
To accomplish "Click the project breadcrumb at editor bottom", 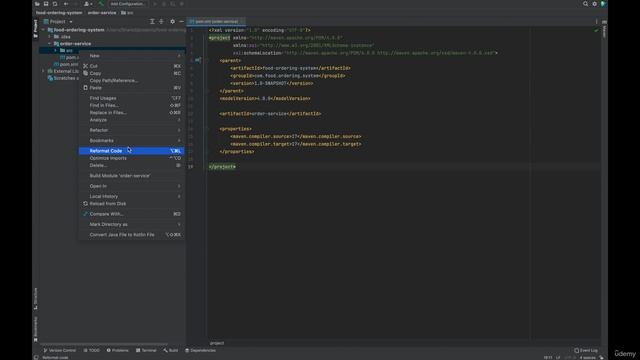I will (217, 343).
